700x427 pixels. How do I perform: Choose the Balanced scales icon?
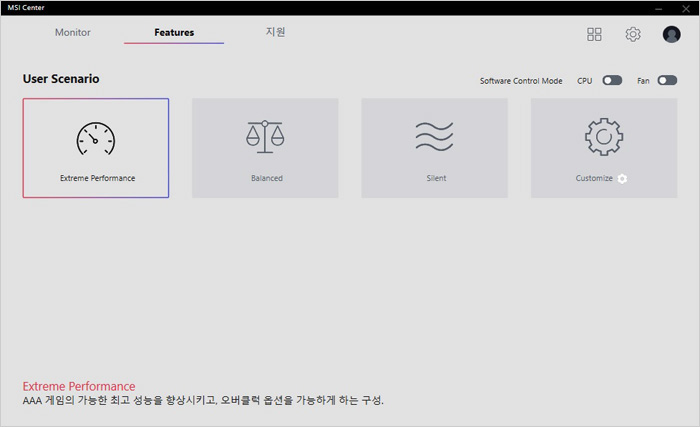coord(265,137)
